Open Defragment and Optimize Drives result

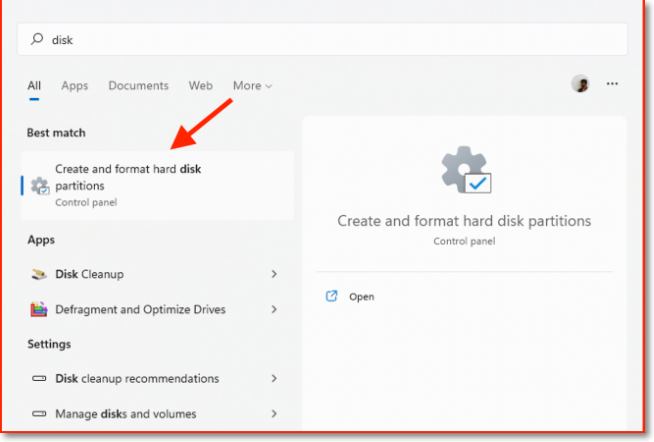pos(154,309)
